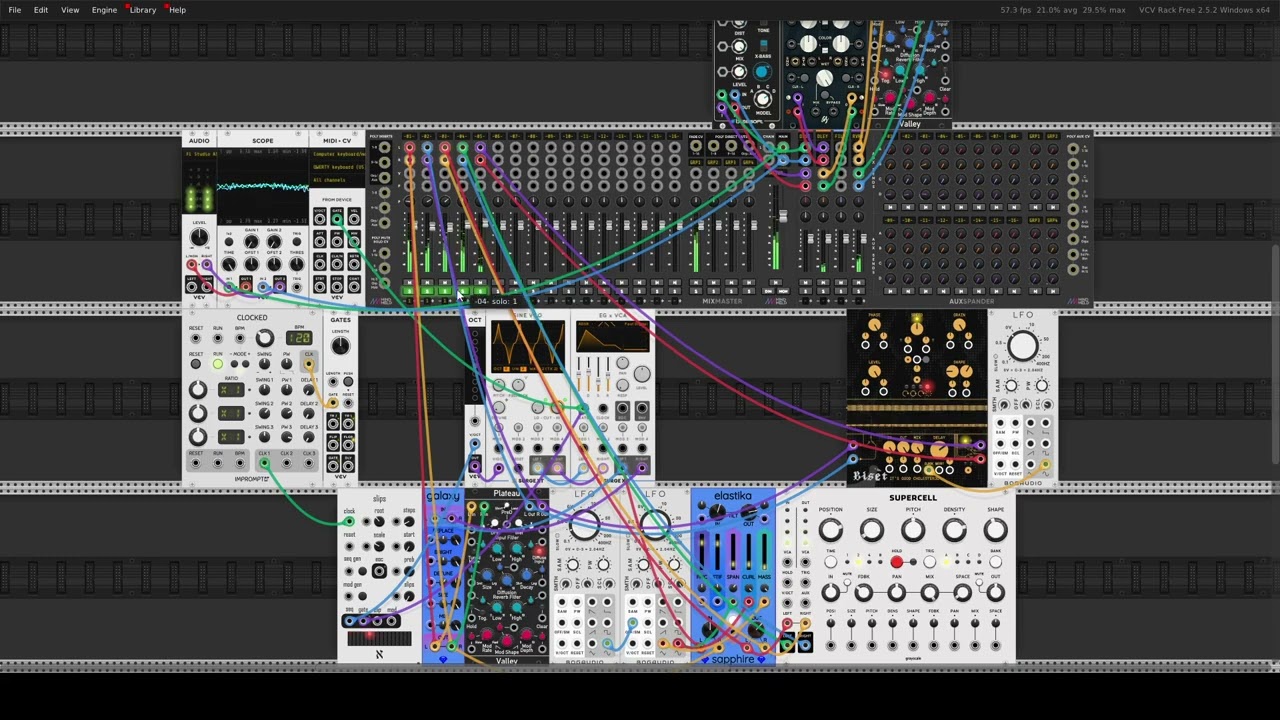Click the MIDI-CV GATE output port
This screenshot has width=1280, height=720.
(x=337, y=219)
